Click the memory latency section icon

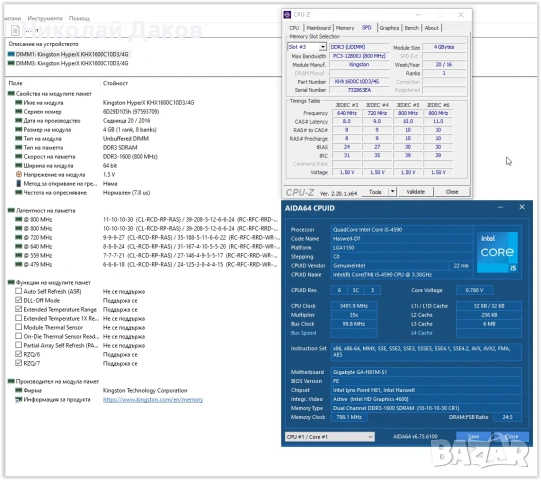pos(11,210)
